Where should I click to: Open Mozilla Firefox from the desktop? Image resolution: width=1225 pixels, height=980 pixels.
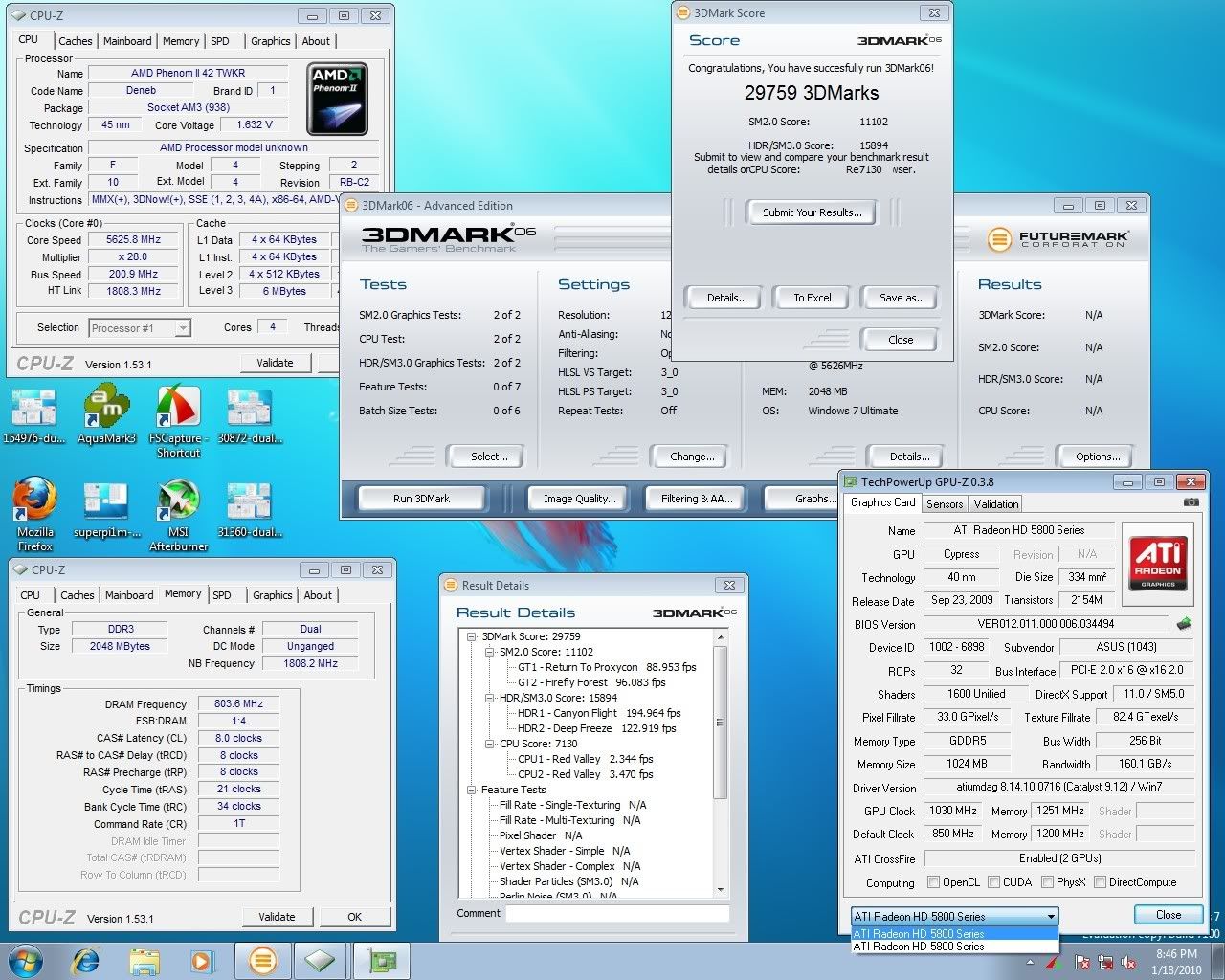(x=34, y=515)
